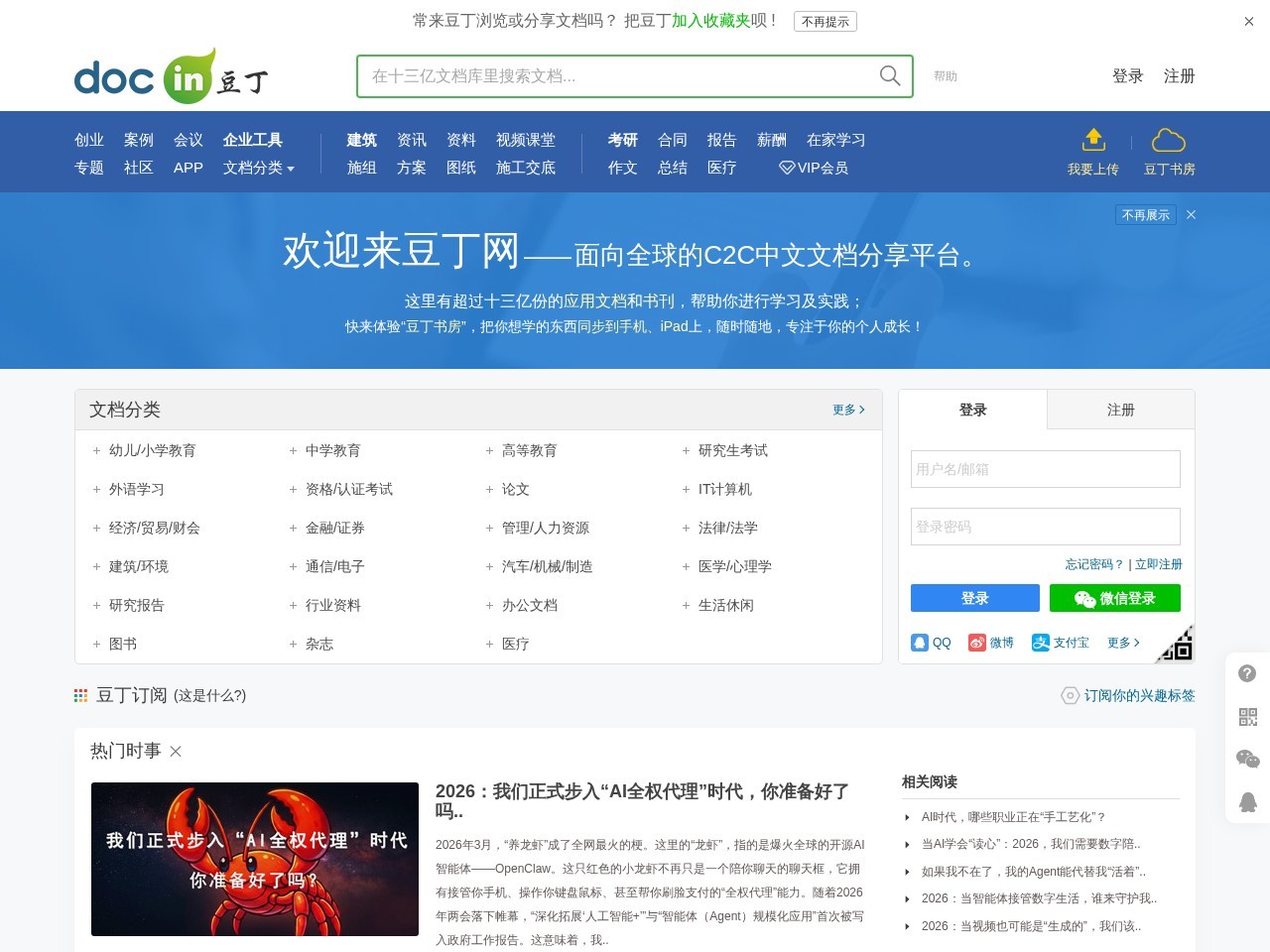
Task: Dismiss the banner with 不再展示
Action: [x=1145, y=214]
